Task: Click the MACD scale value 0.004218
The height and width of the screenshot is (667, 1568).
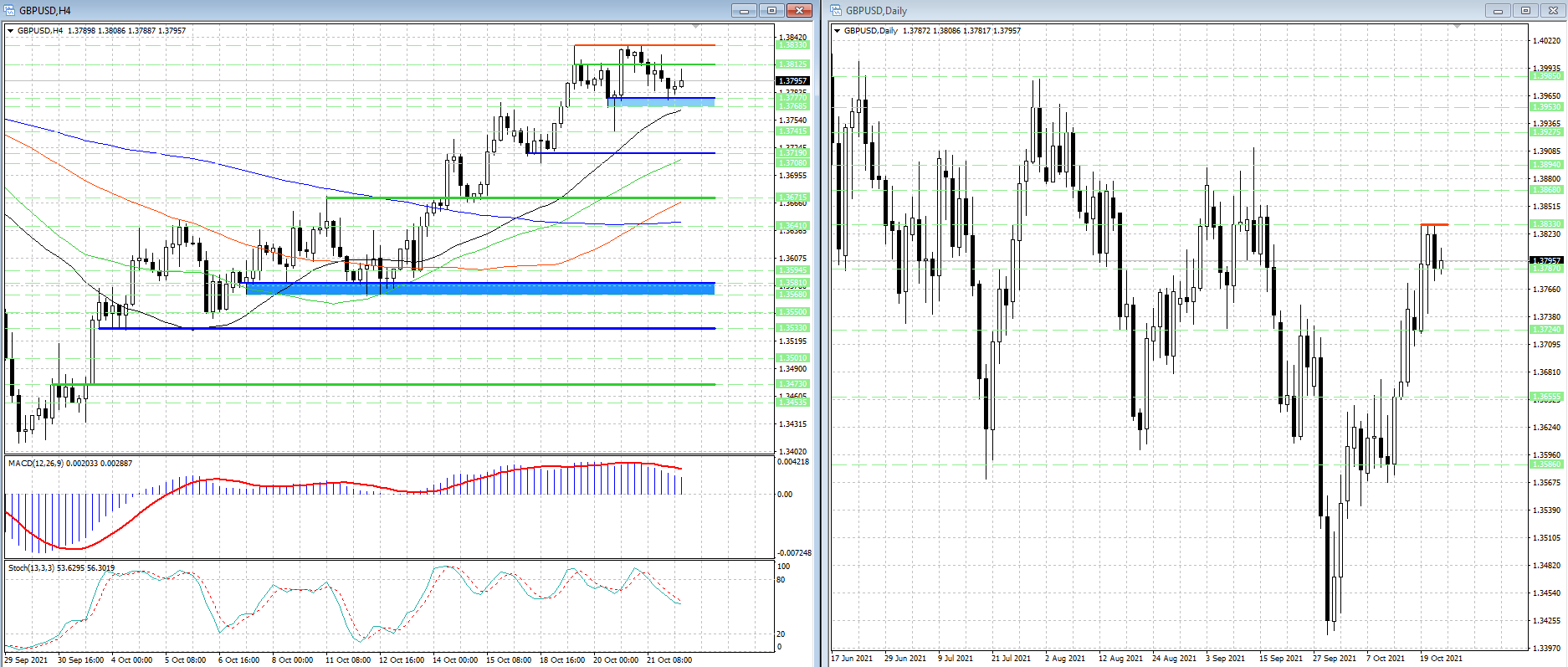Action: click(x=793, y=462)
